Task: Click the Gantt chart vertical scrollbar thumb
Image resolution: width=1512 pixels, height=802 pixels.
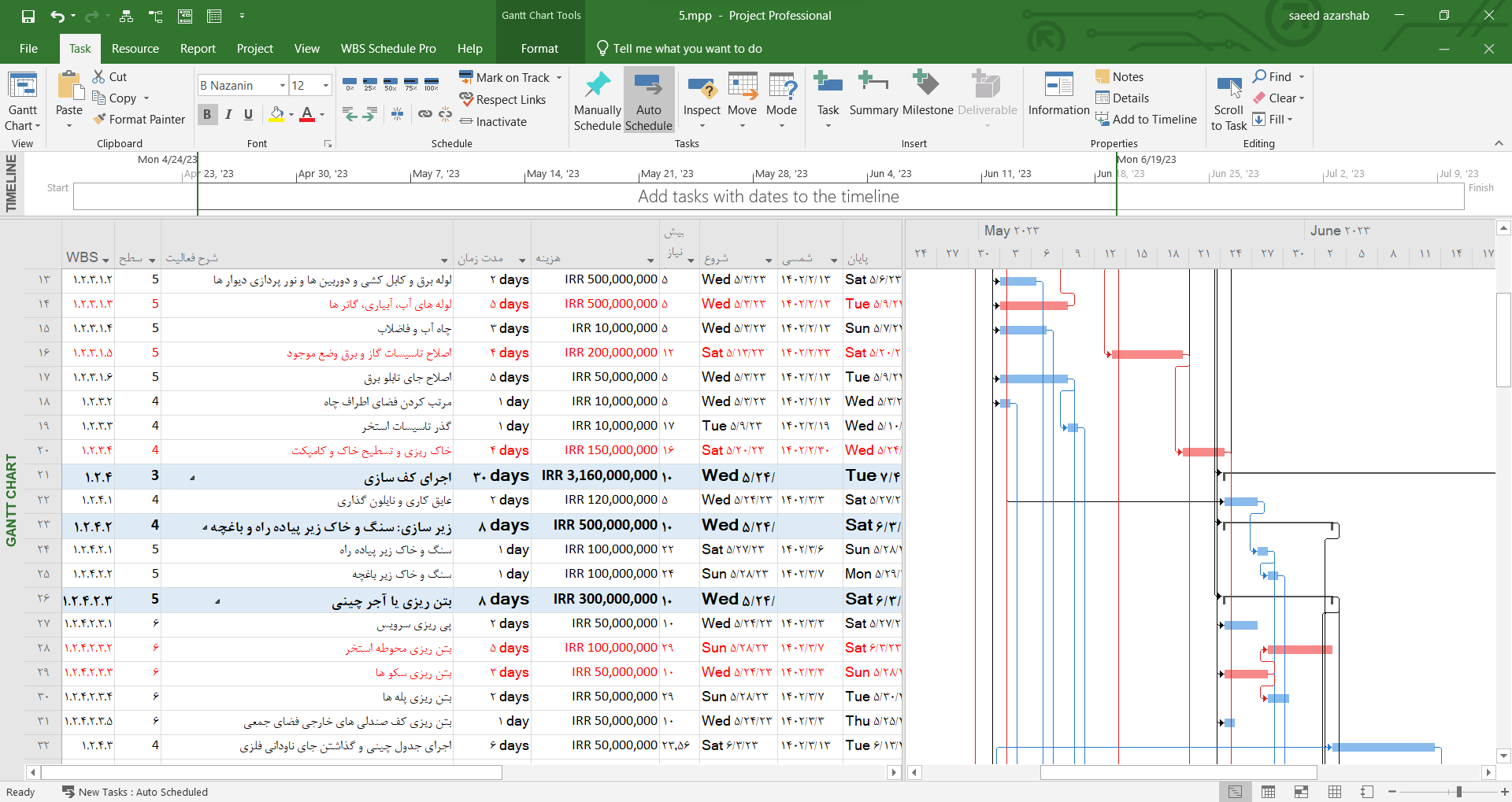Action: pos(1503,339)
